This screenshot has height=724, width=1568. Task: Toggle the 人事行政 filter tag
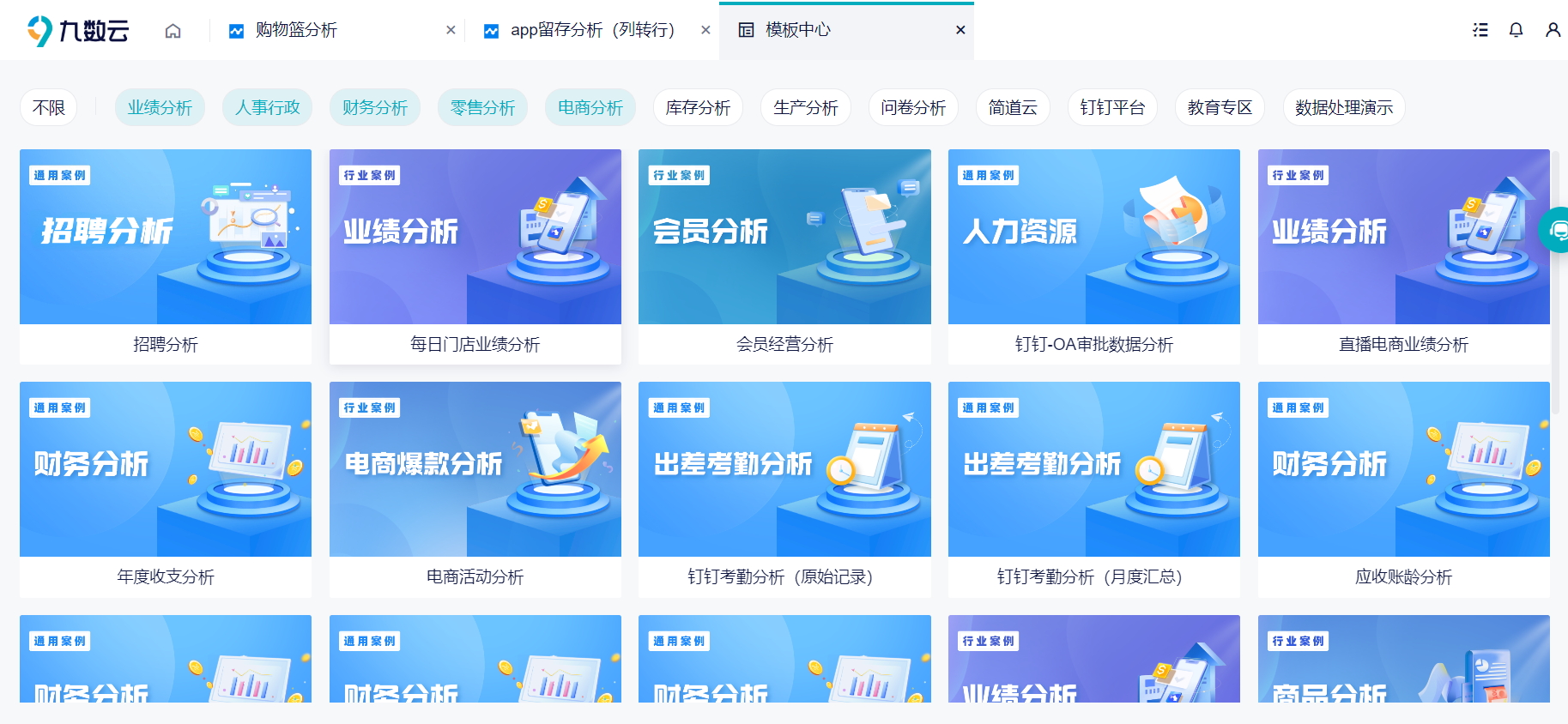pos(268,107)
